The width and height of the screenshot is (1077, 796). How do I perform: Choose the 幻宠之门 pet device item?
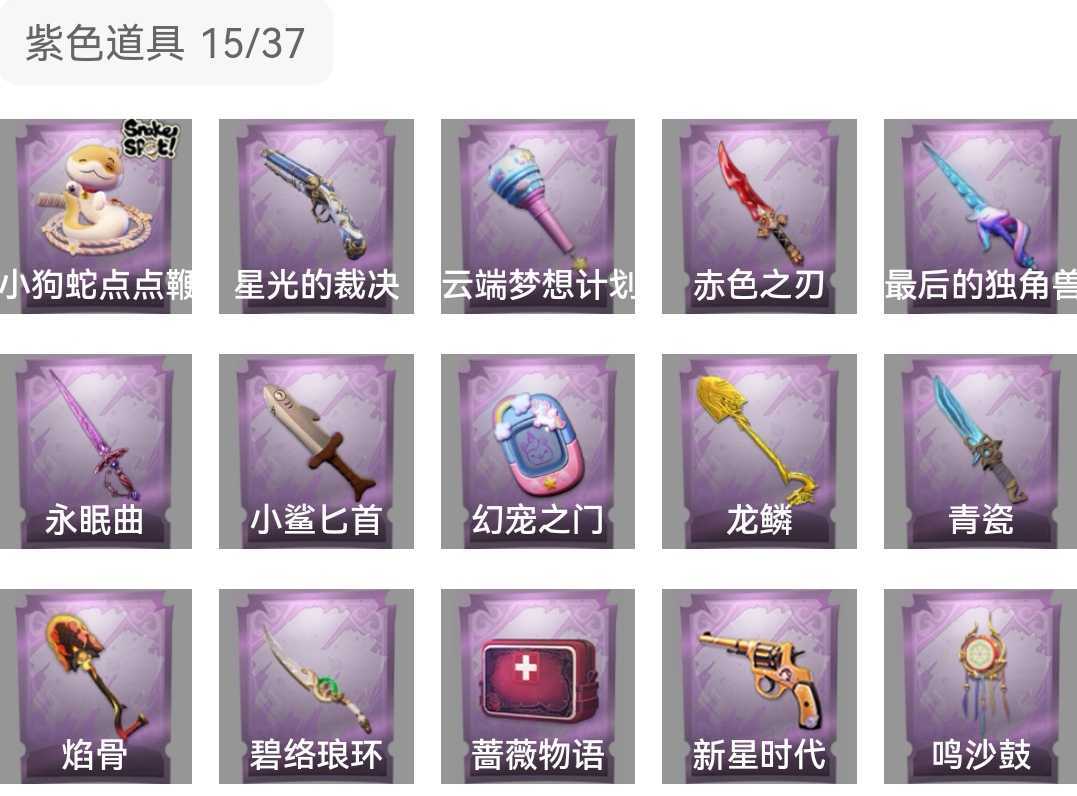click(538, 451)
